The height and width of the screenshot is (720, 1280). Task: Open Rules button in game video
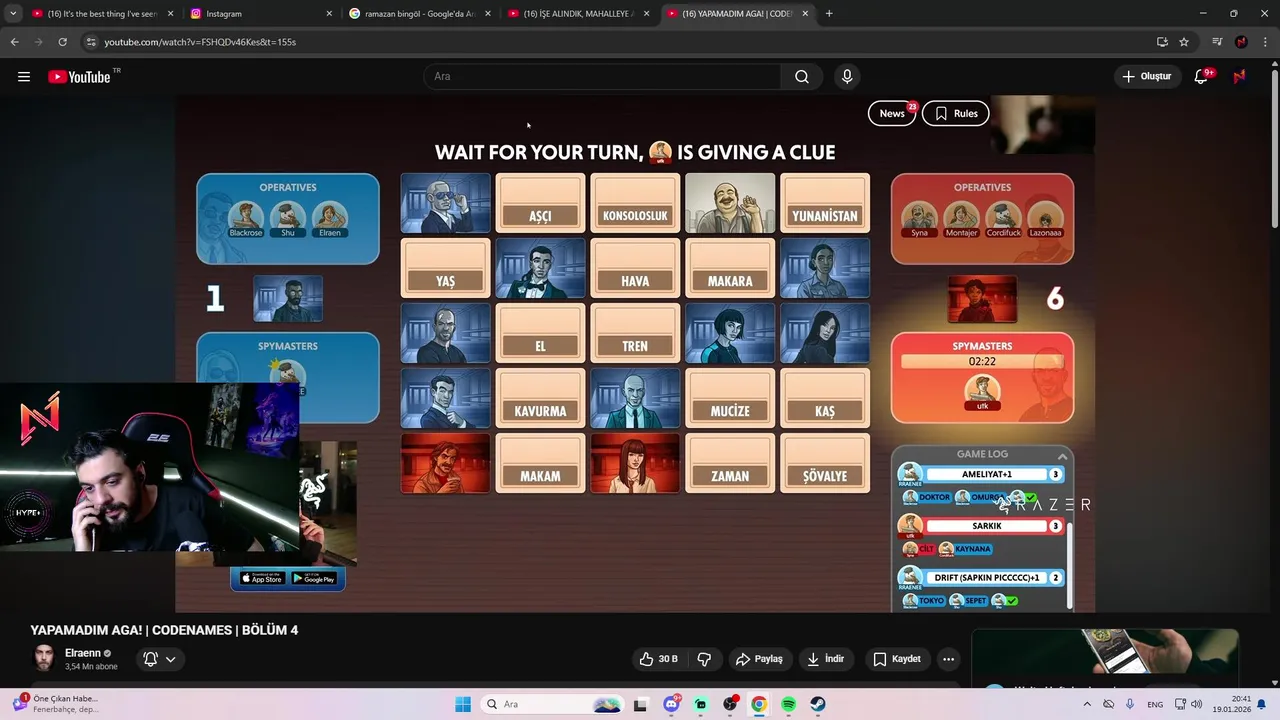coord(956,114)
